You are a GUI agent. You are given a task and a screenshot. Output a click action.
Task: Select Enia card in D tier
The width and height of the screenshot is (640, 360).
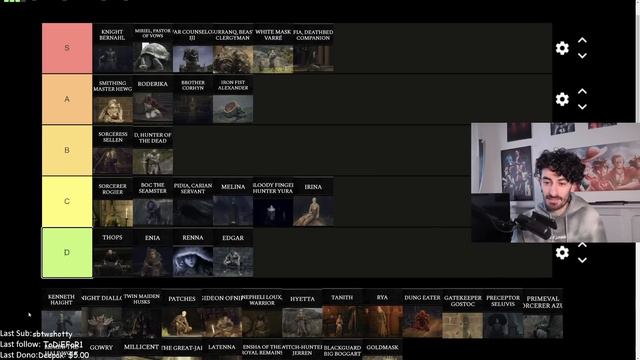coord(153,253)
